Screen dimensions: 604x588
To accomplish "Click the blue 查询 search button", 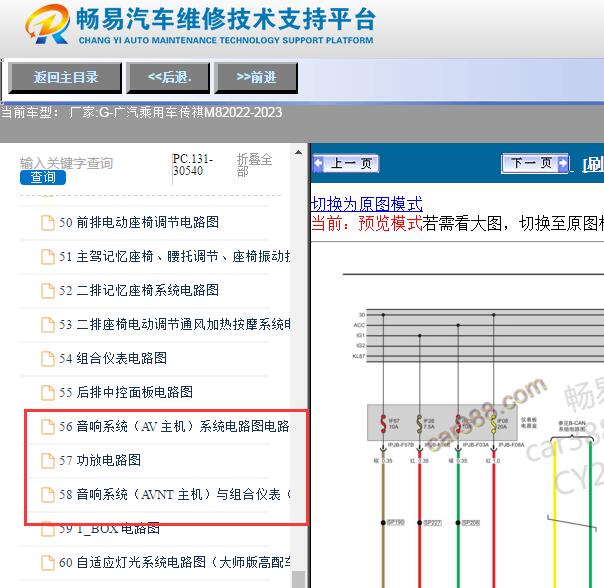I will tap(43, 177).
